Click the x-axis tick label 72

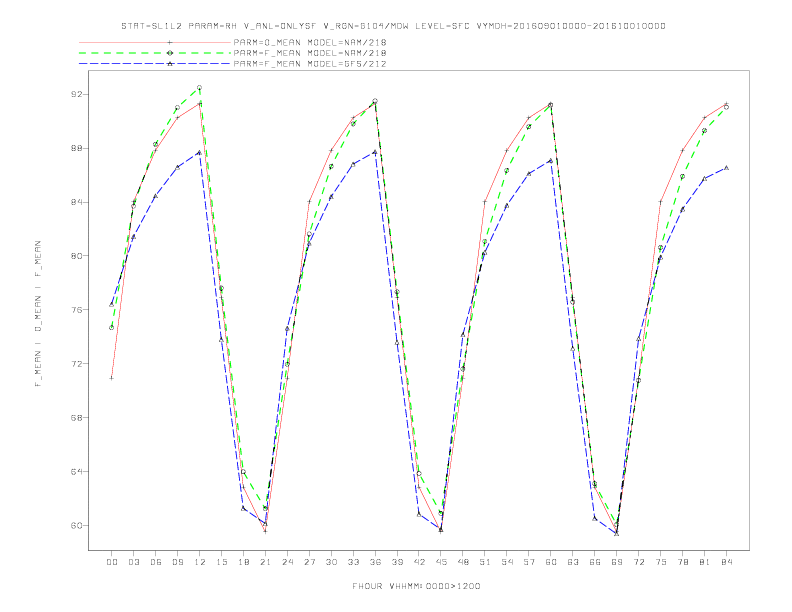tap(639, 562)
